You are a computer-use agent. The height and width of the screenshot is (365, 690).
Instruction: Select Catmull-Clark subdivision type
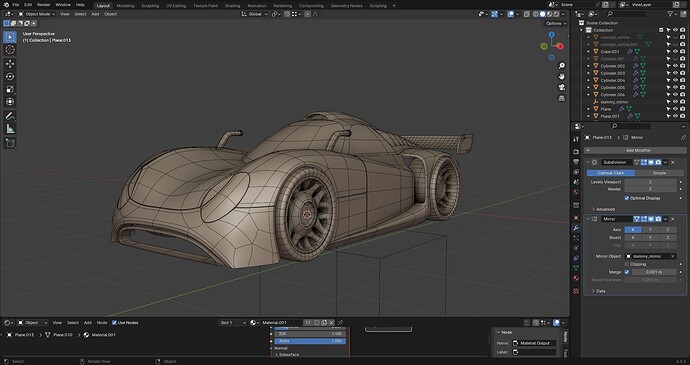pyautogui.click(x=610, y=173)
